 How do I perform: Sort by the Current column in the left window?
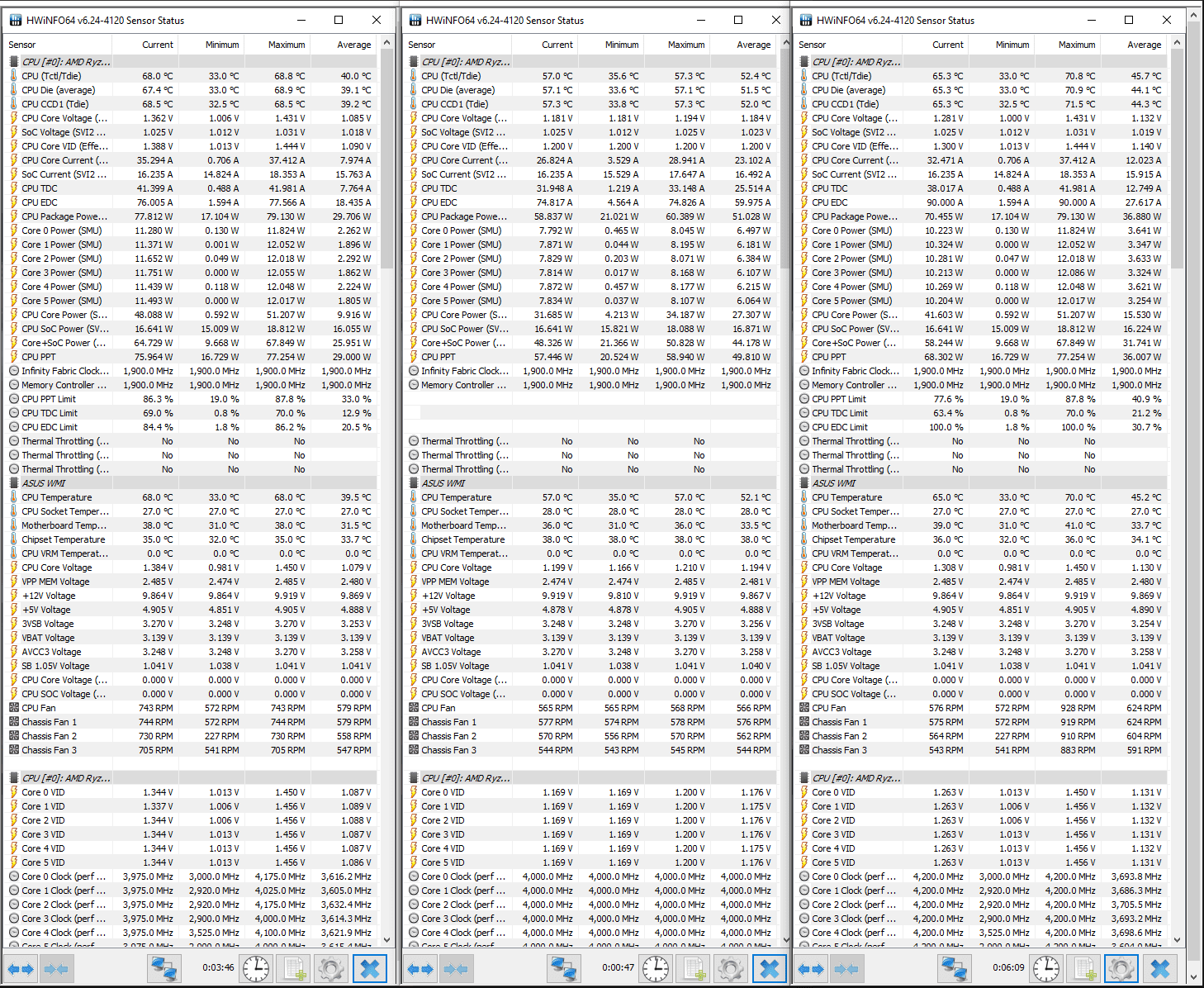144,45
